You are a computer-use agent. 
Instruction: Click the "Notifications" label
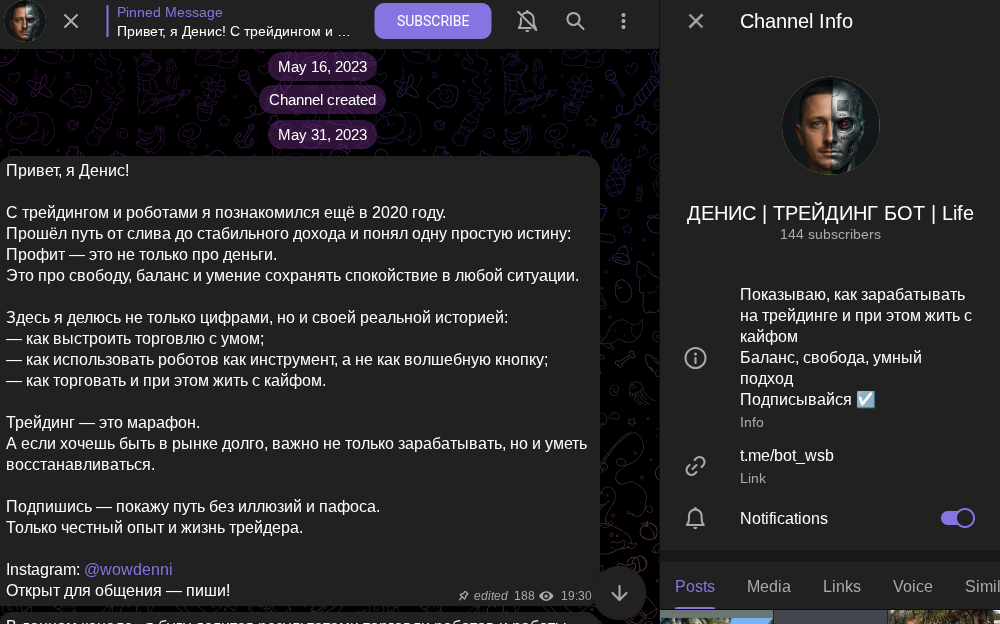[784, 518]
